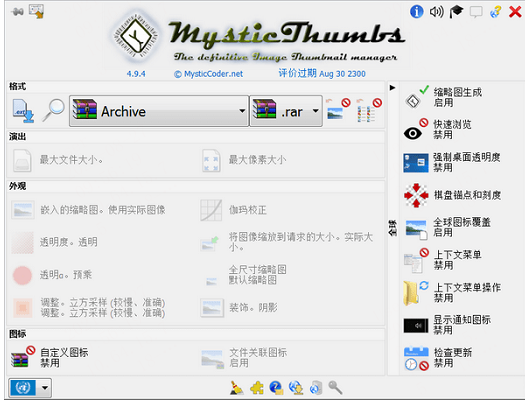Click the maximum pixel size option
Screen dimensions: 525x400
(x=244, y=160)
